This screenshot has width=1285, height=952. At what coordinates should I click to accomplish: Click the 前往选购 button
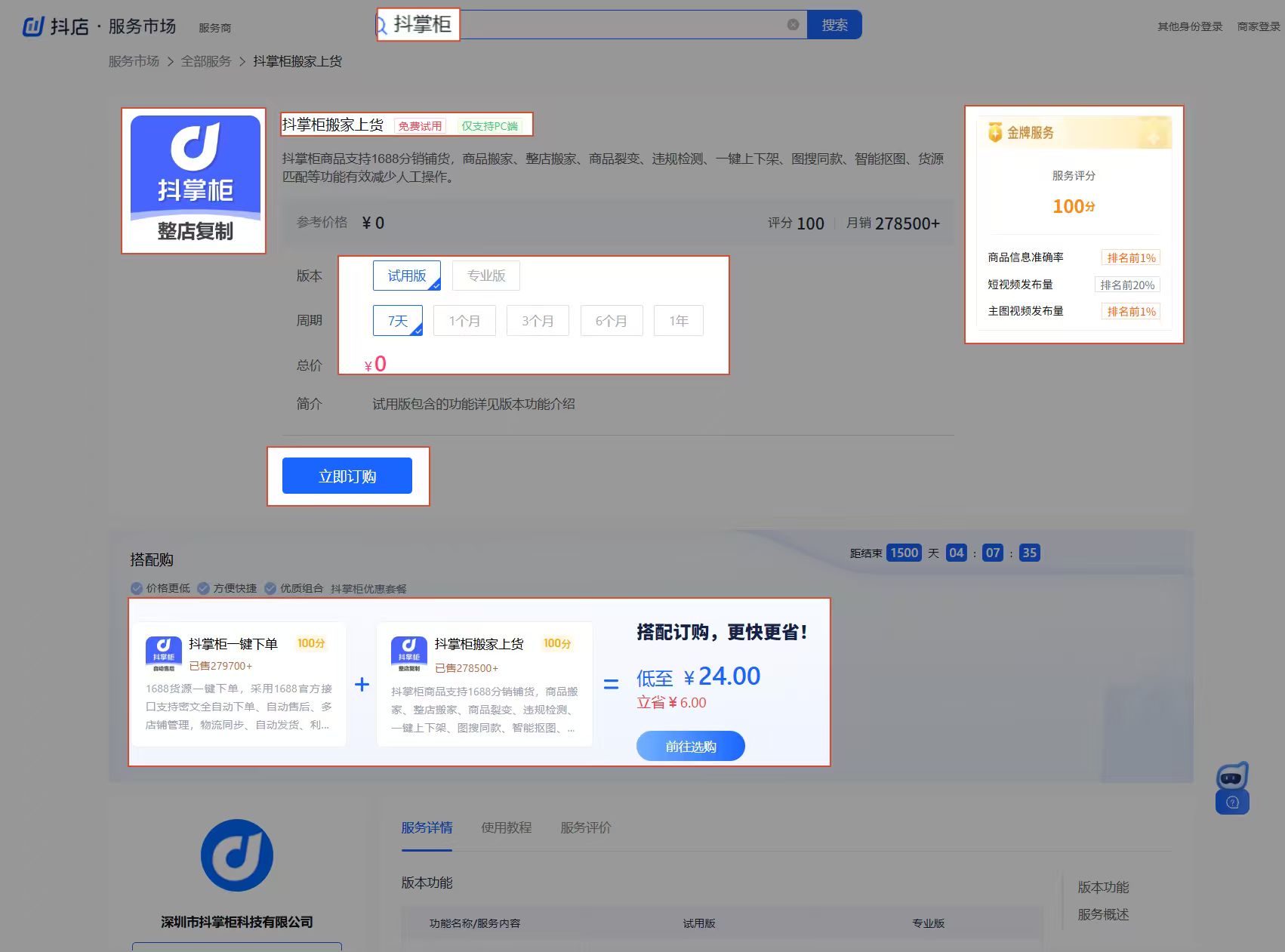click(x=691, y=746)
